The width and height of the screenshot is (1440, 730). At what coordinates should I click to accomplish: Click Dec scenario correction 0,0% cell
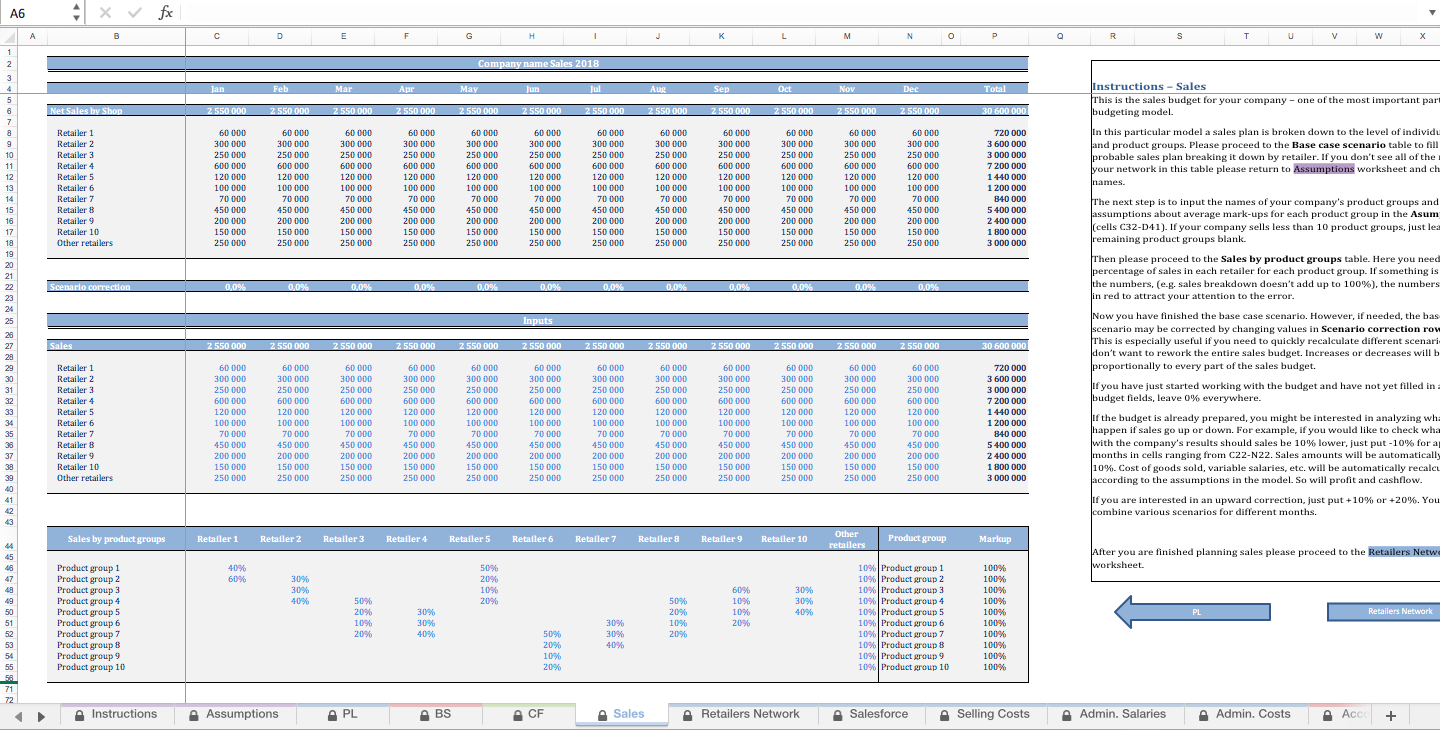[x=910, y=287]
